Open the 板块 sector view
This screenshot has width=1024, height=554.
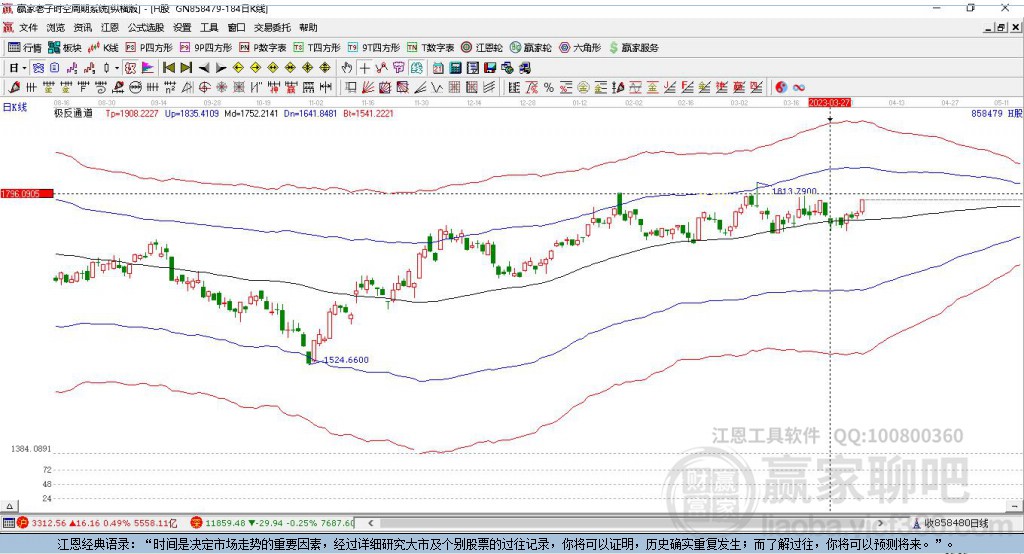[x=64, y=48]
